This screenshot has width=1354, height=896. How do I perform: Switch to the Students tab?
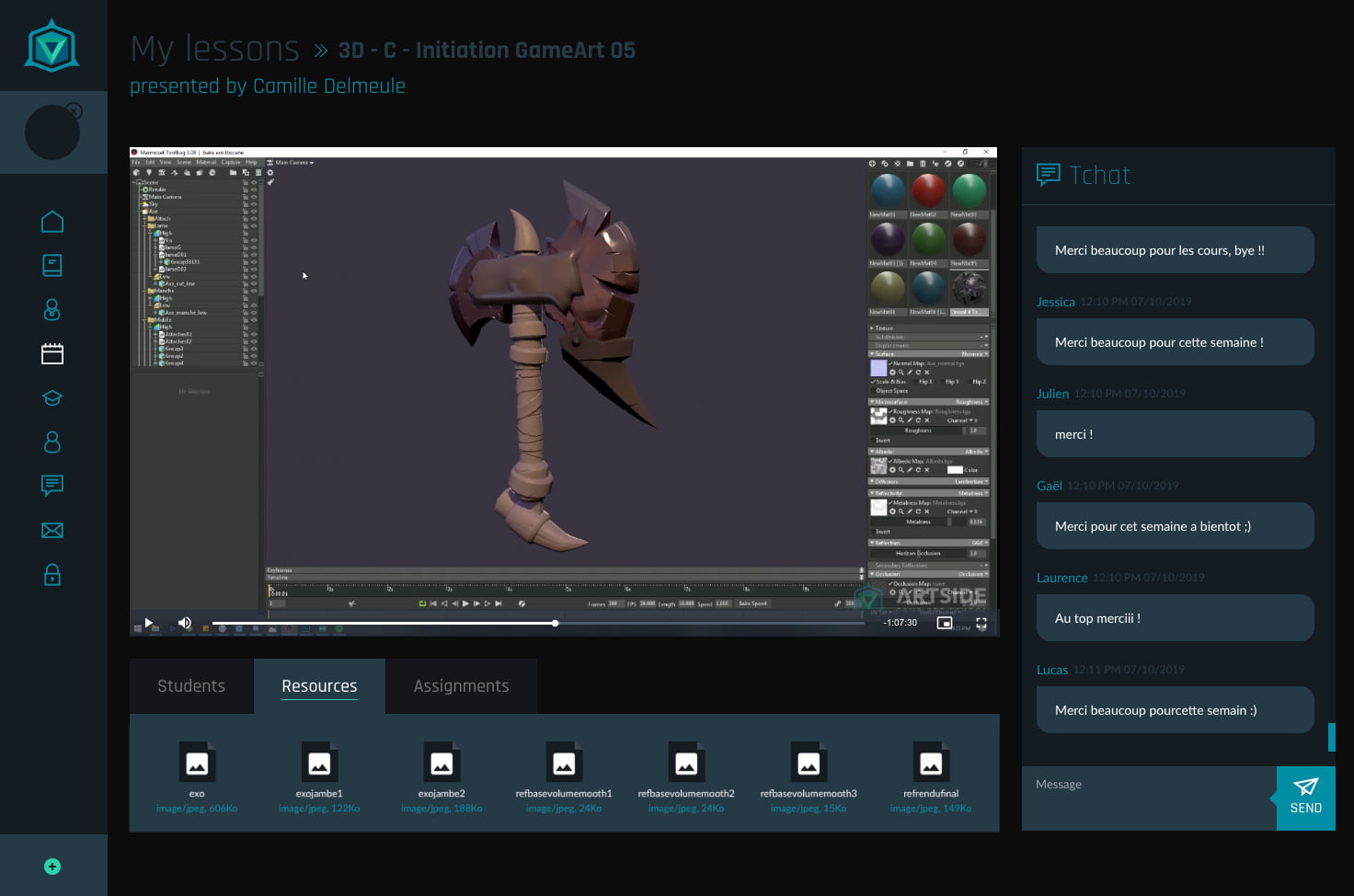pyautogui.click(x=191, y=686)
